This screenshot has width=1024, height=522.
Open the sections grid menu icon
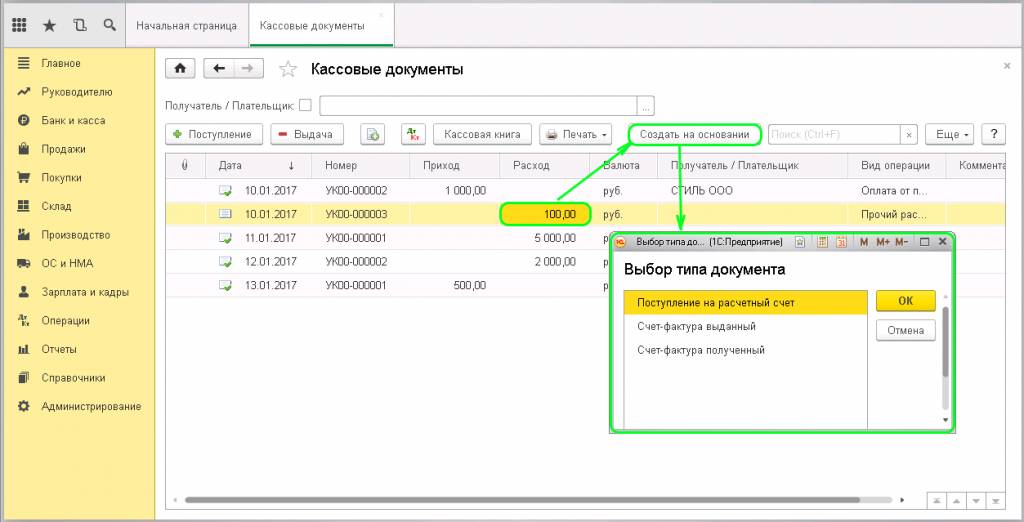(19, 25)
